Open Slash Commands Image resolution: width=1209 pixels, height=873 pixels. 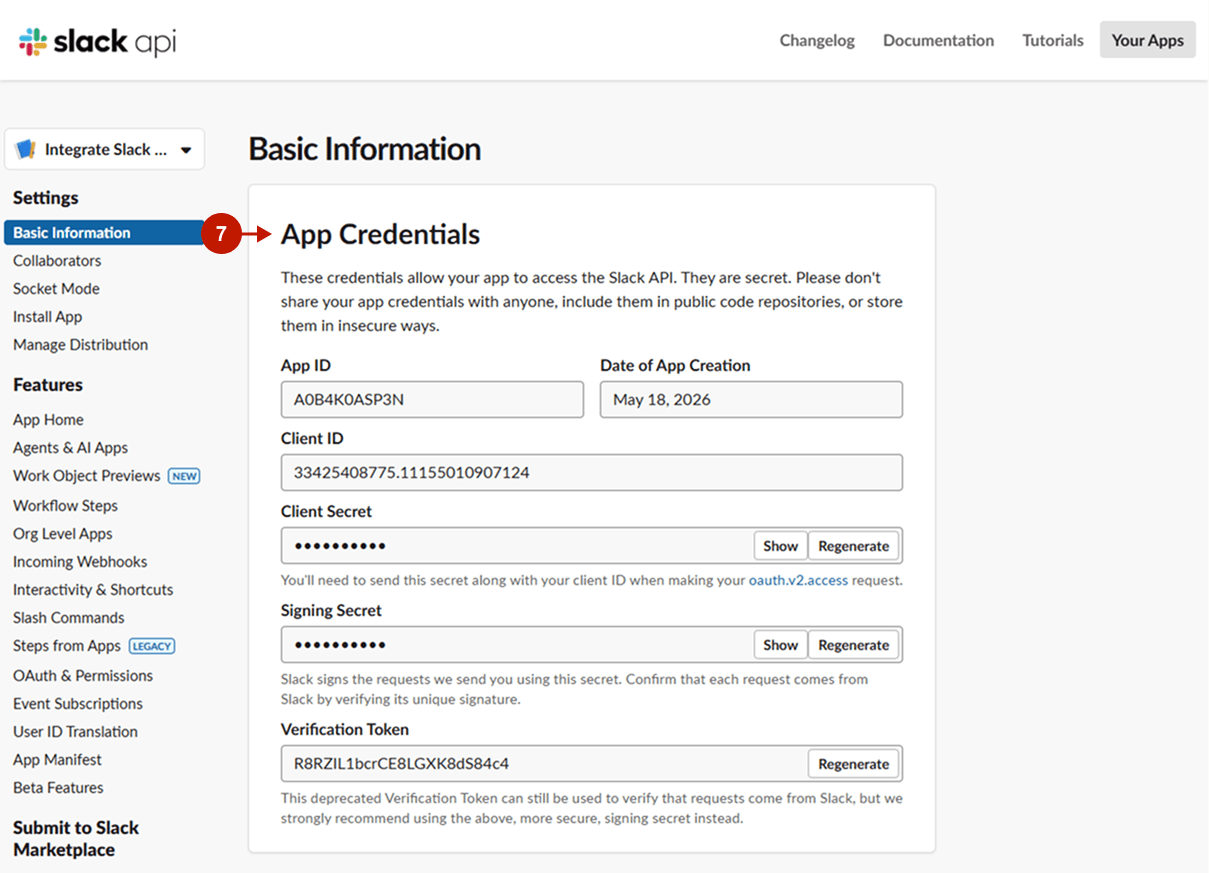(x=69, y=618)
